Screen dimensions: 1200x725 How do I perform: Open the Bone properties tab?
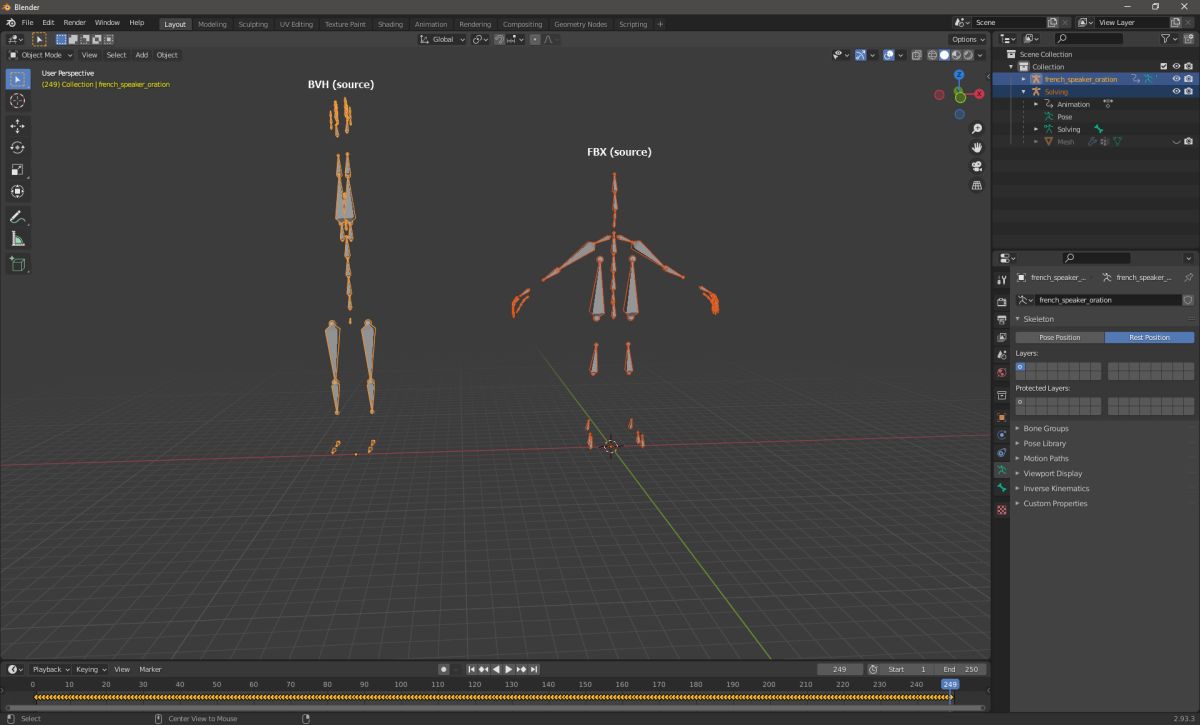tap(1001, 488)
